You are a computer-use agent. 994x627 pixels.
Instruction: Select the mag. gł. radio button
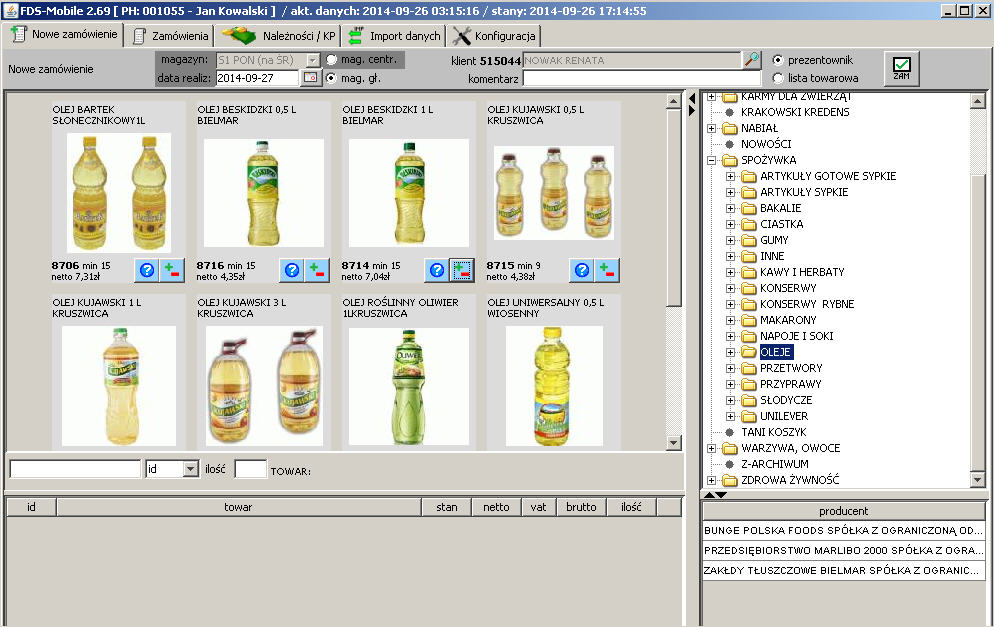(331, 78)
